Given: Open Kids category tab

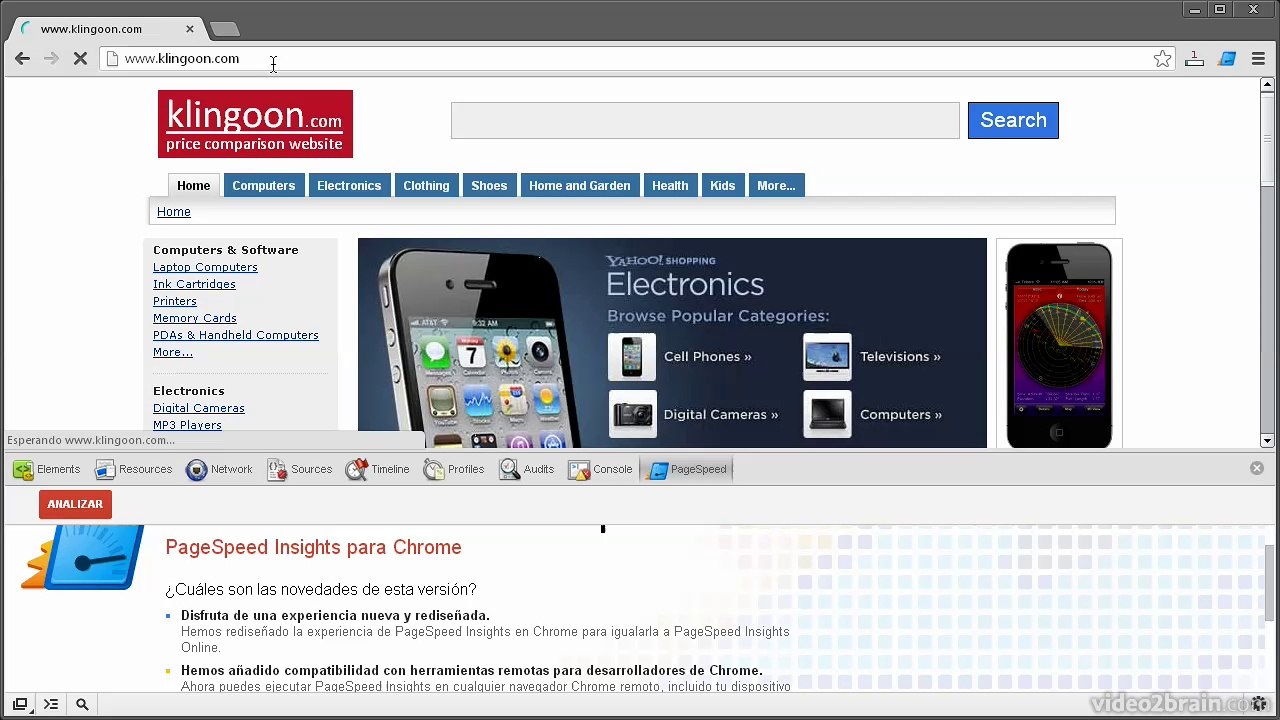Looking at the screenshot, I should (x=722, y=185).
